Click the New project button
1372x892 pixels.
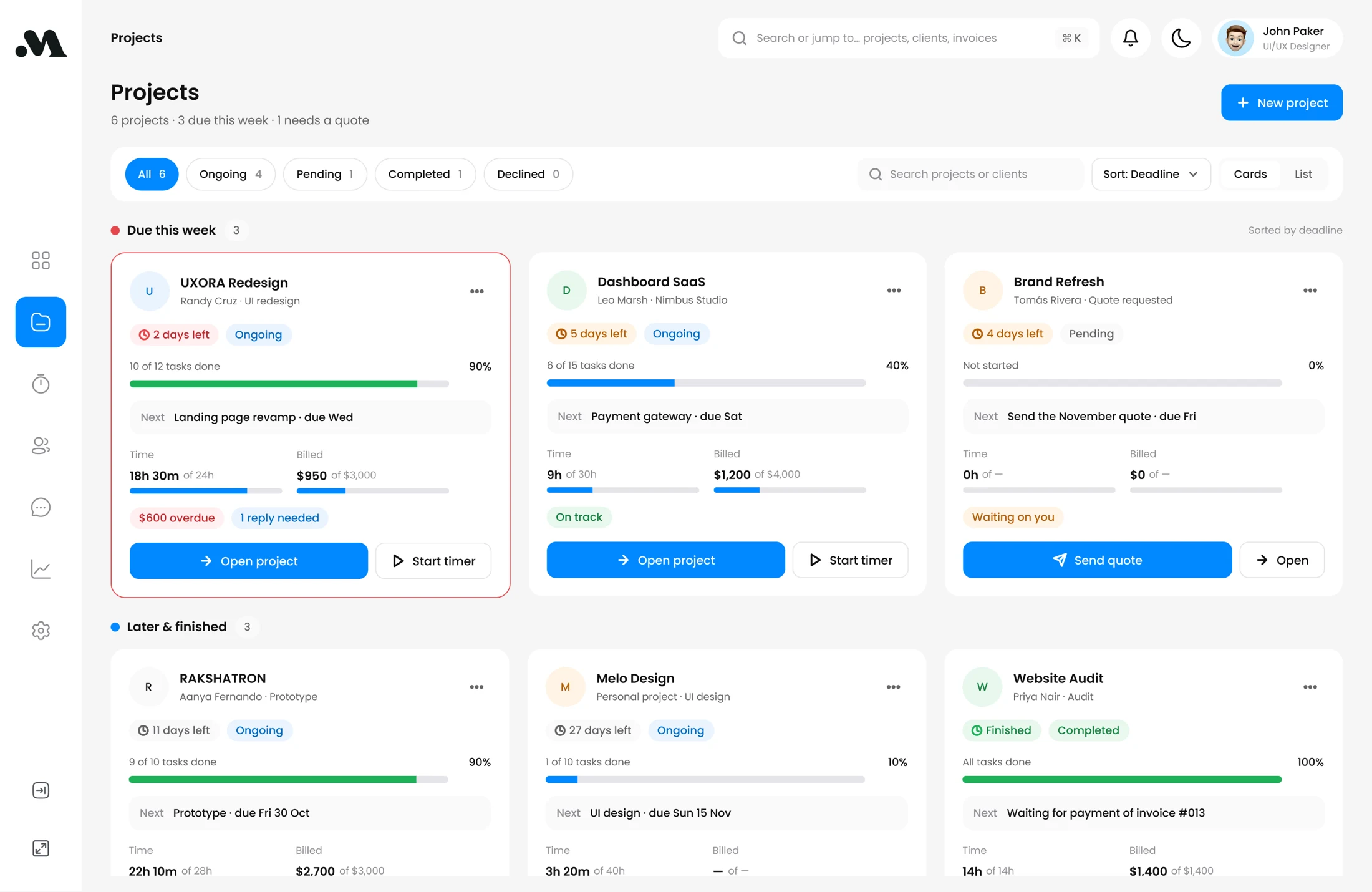point(1282,103)
